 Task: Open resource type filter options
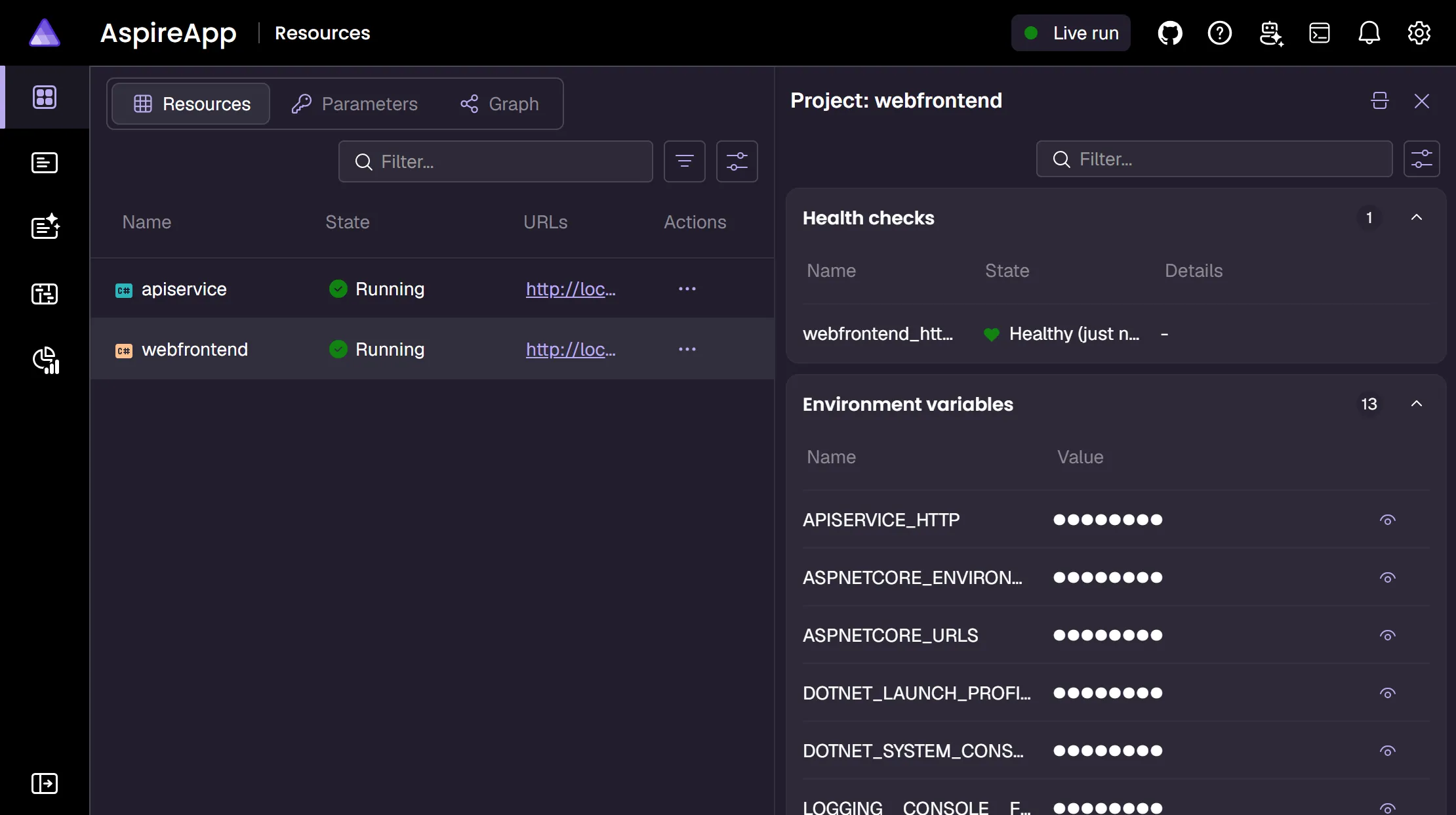[685, 161]
